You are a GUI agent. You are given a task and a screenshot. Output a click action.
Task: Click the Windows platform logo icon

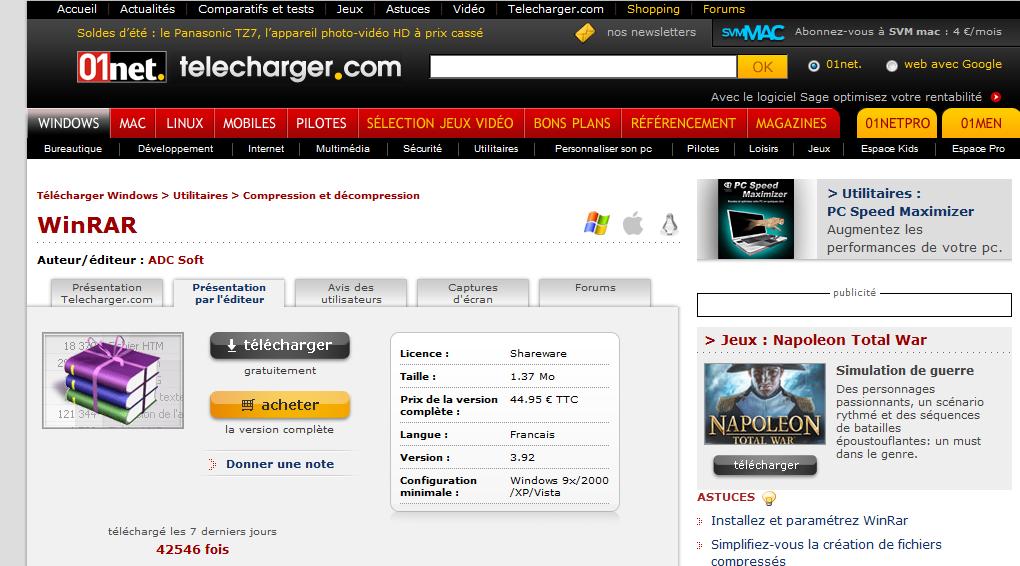(597, 223)
